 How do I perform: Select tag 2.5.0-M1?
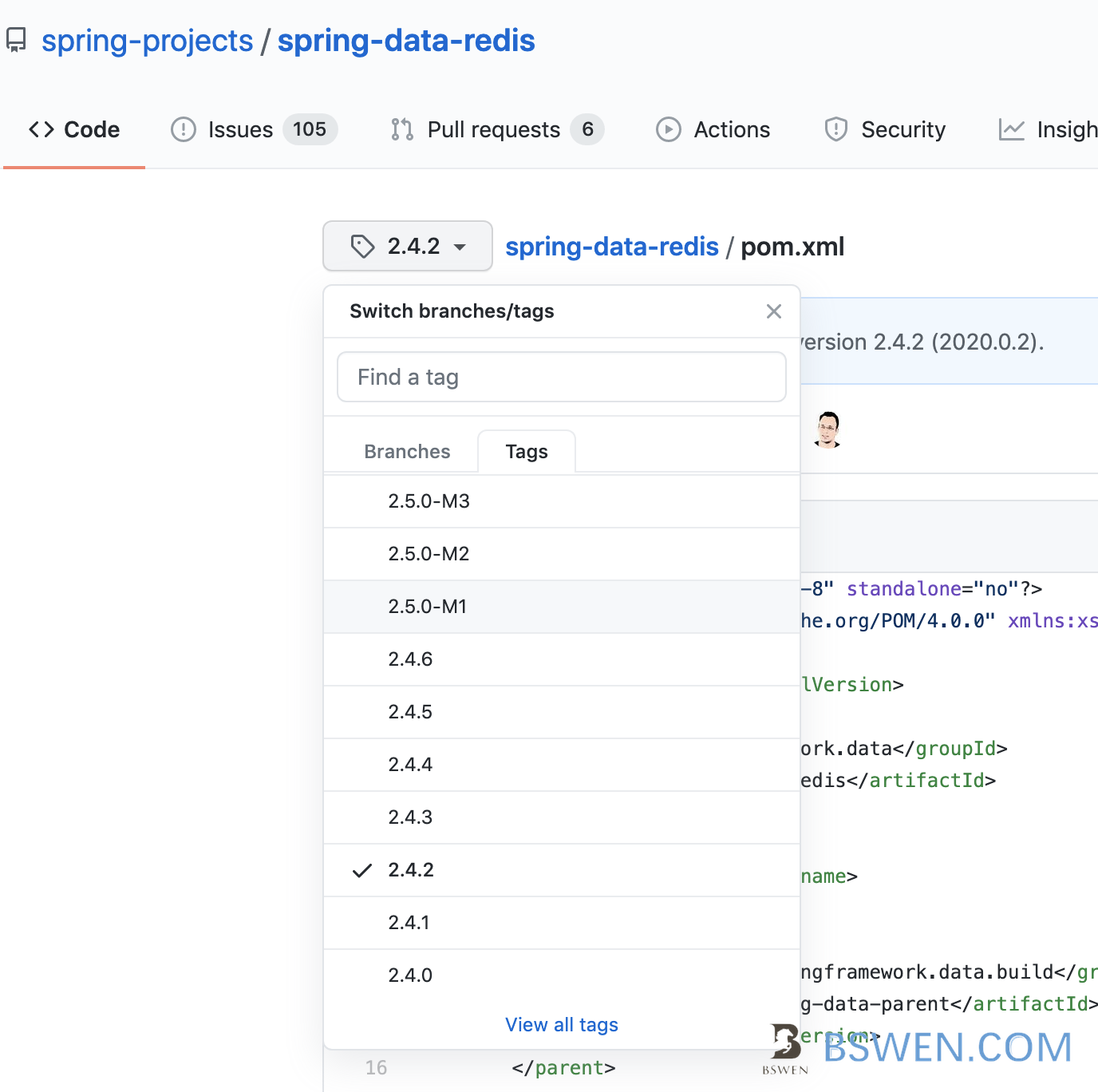tap(562, 607)
